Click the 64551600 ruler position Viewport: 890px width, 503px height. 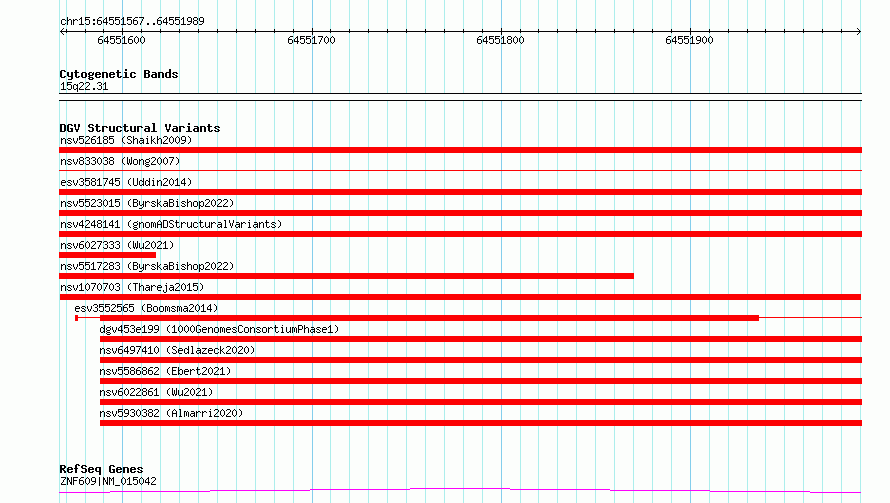tap(121, 40)
